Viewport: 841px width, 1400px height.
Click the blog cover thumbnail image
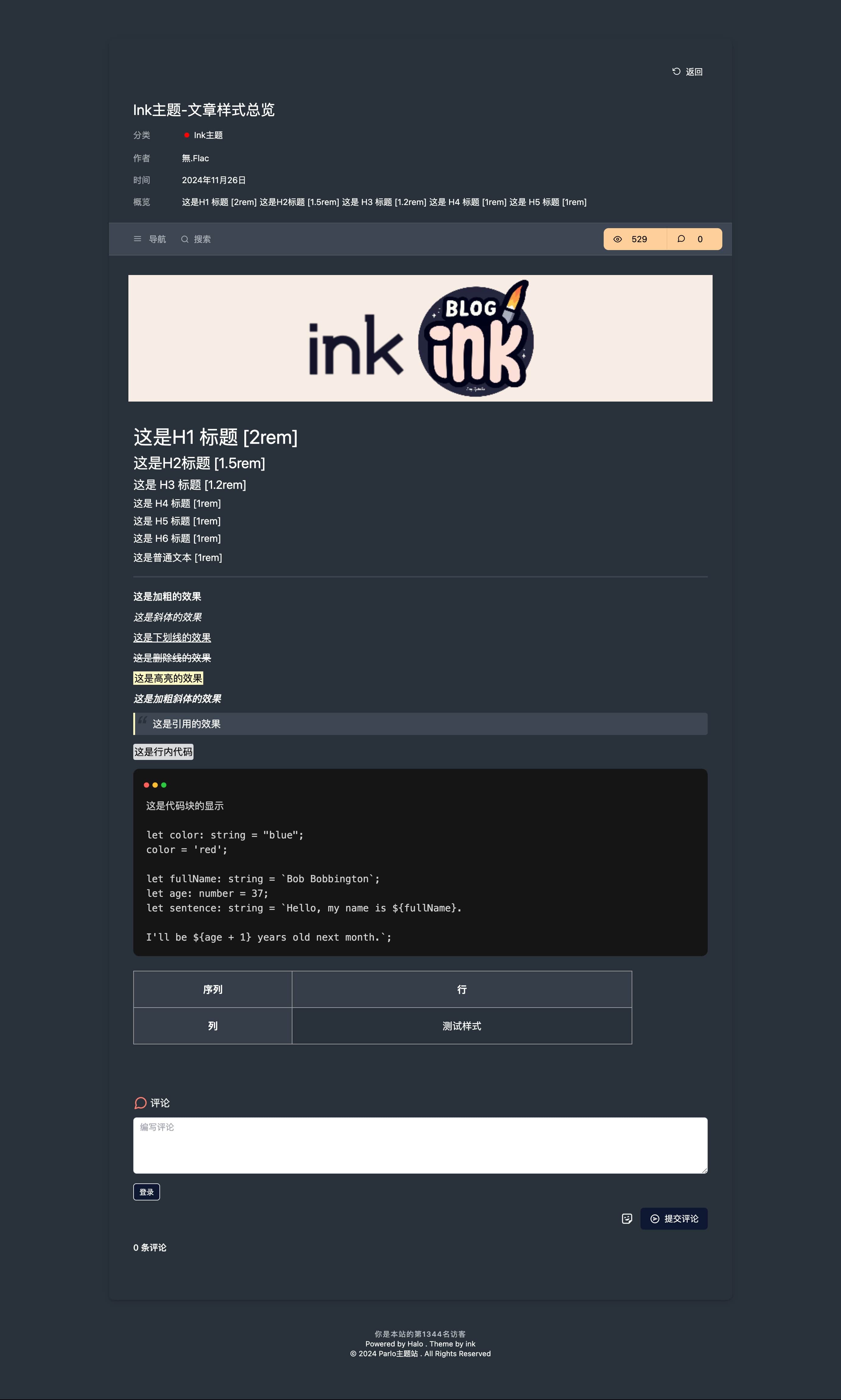coord(420,338)
